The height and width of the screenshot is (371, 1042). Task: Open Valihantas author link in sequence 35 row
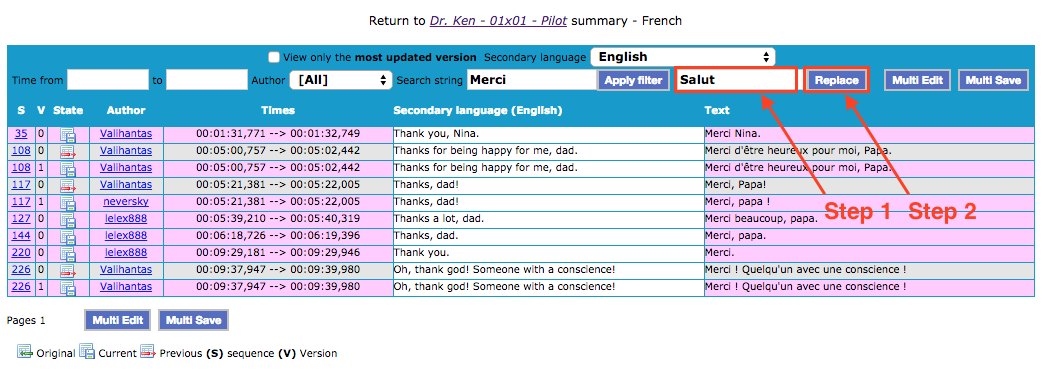(126, 134)
